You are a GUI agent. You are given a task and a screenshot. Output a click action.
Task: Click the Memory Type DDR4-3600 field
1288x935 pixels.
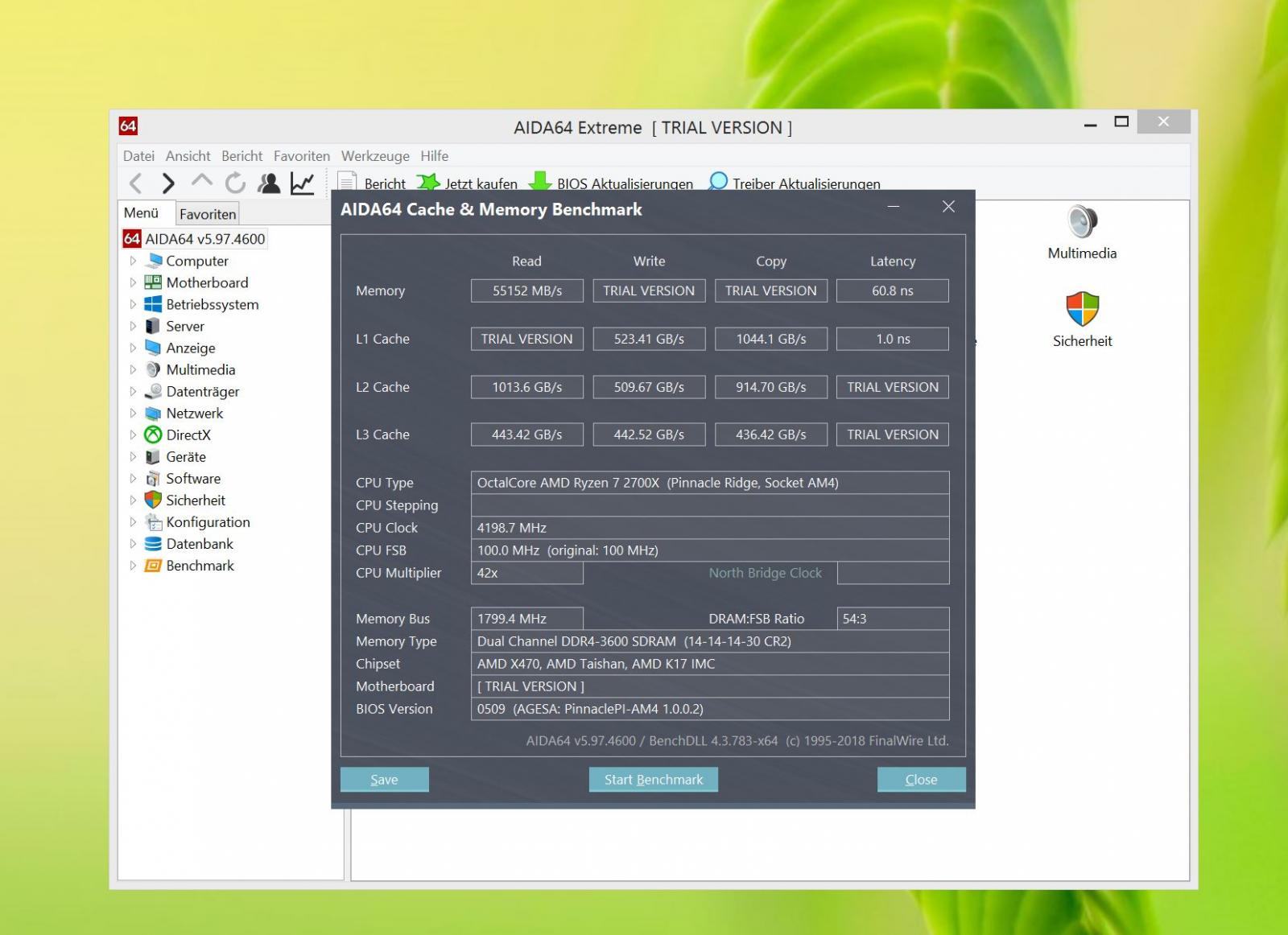(x=710, y=641)
